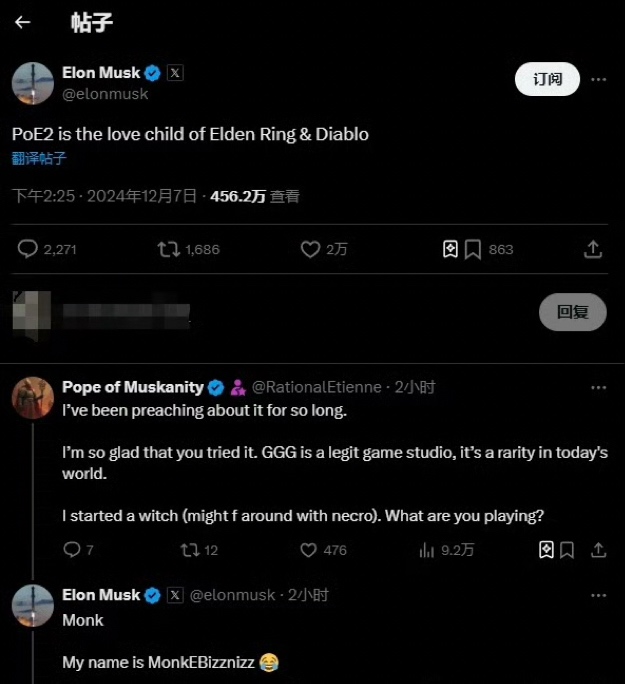Click the back arrow at top
The height and width of the screenshot is (684, 625).
coord(22,22)
